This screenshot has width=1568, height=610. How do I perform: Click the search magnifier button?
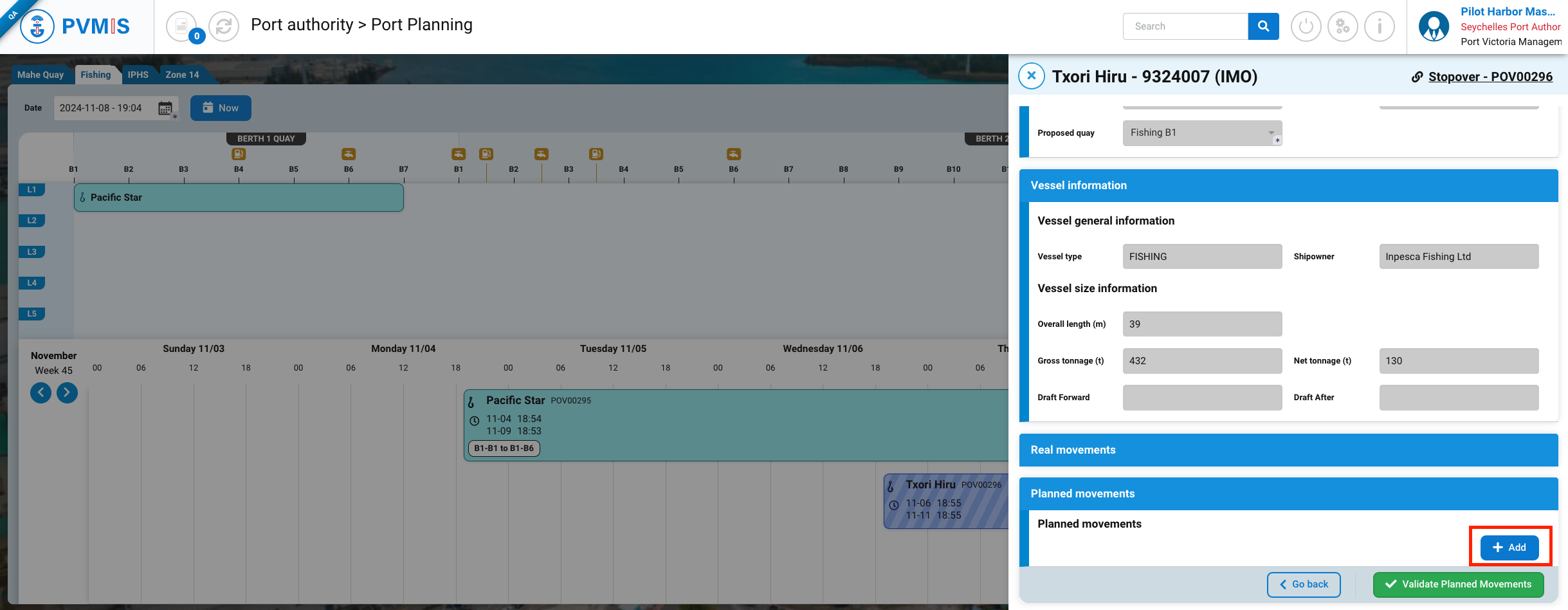click(x=1263, y=26)
